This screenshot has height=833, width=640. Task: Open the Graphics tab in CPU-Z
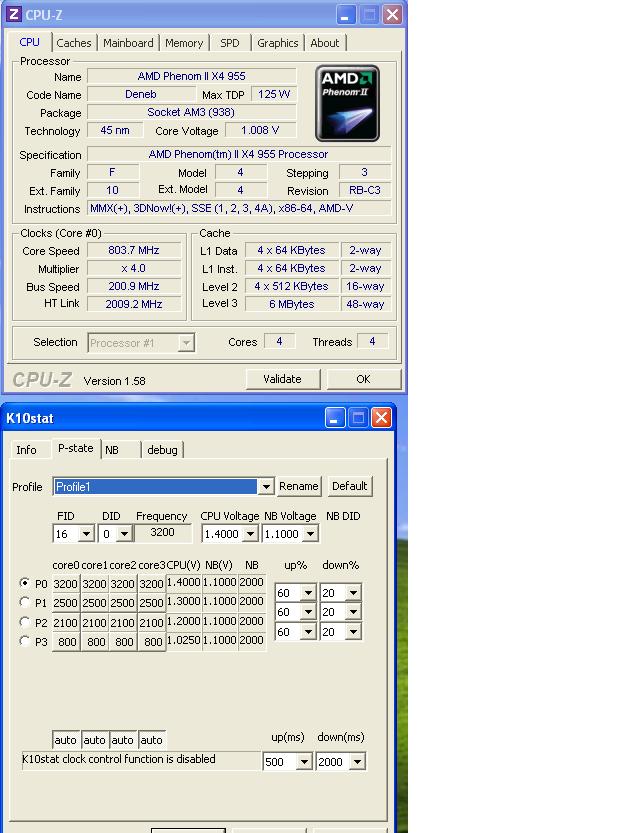point(277,43)
